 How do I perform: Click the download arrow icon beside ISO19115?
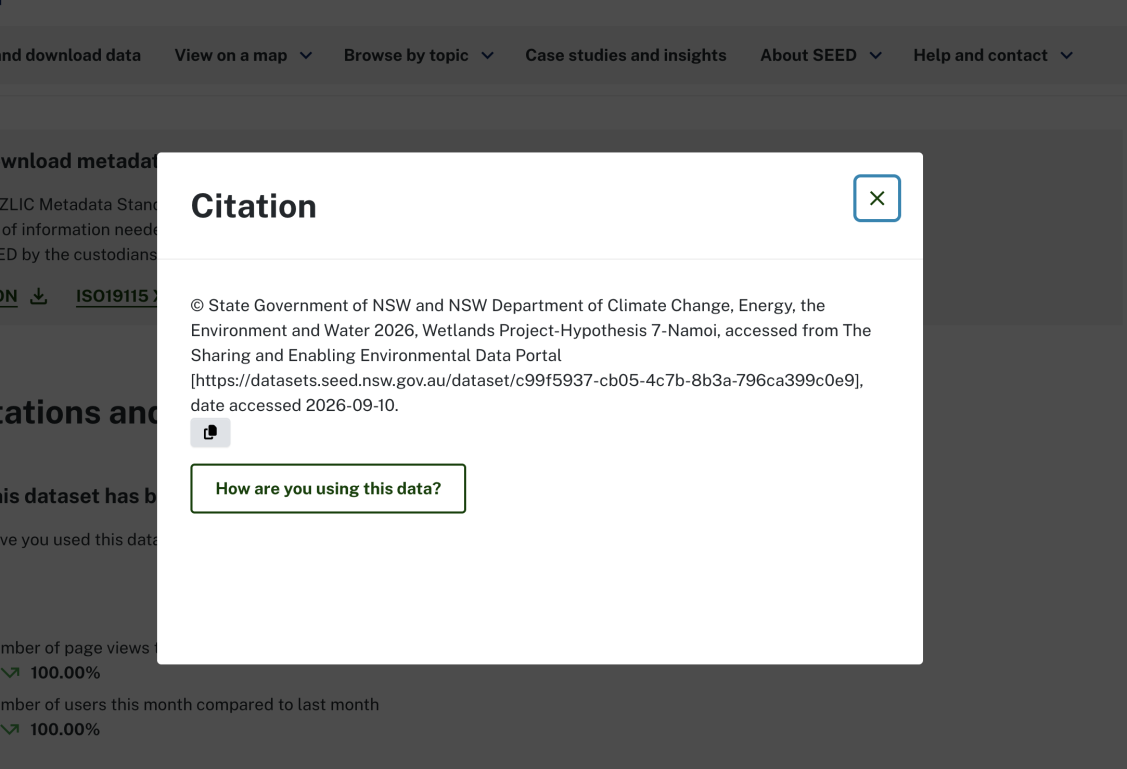coord(39,296)
